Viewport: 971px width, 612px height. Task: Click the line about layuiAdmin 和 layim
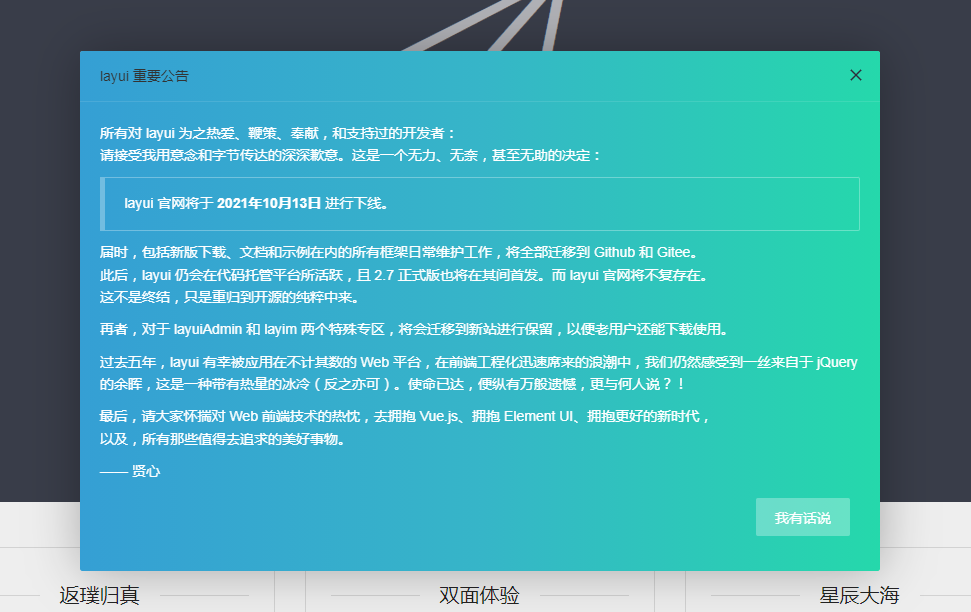coord(414,329)
